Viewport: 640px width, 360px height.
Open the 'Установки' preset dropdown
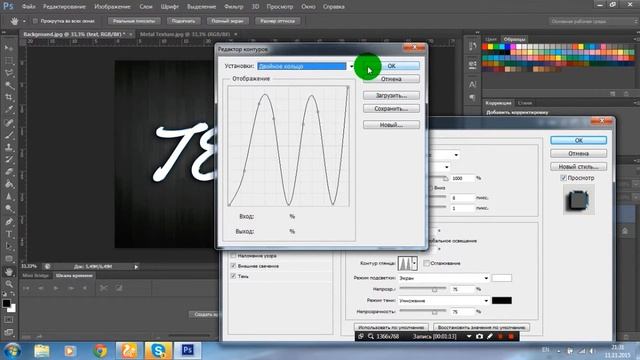click(351, 66)
